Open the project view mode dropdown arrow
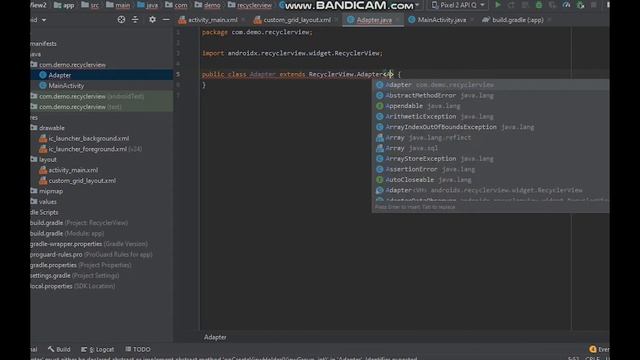 coord(44,20)
